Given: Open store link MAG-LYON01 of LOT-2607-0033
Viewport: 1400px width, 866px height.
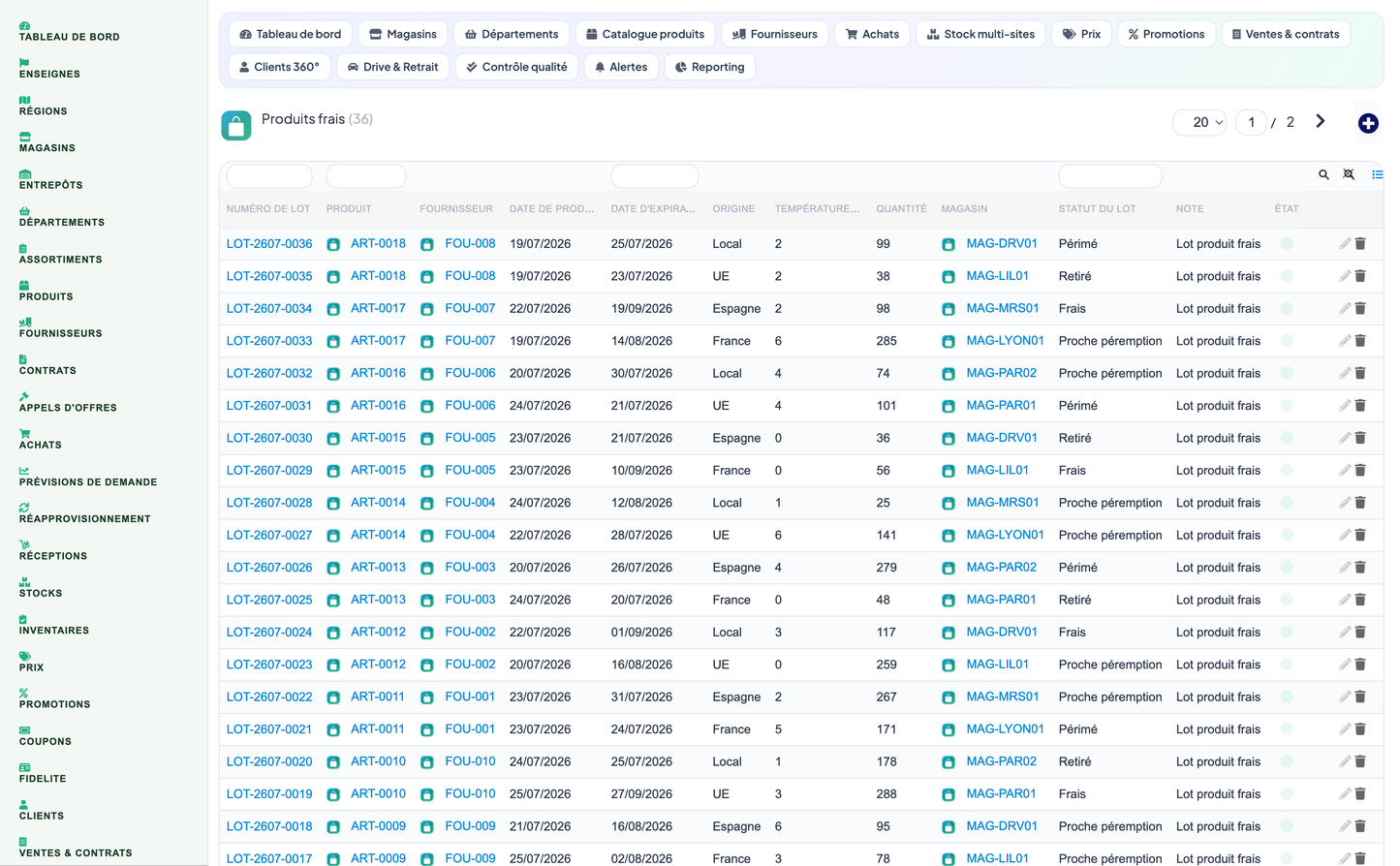Looking at the screenshot, I should 1005,341.
